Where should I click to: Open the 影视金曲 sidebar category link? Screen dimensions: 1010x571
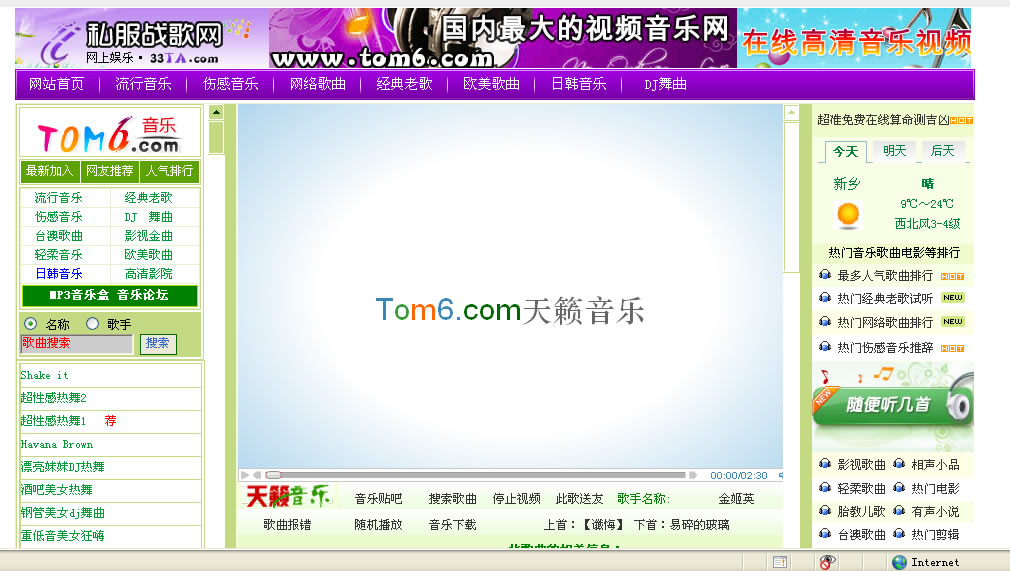pyautogui.click(x=149, y=235)
